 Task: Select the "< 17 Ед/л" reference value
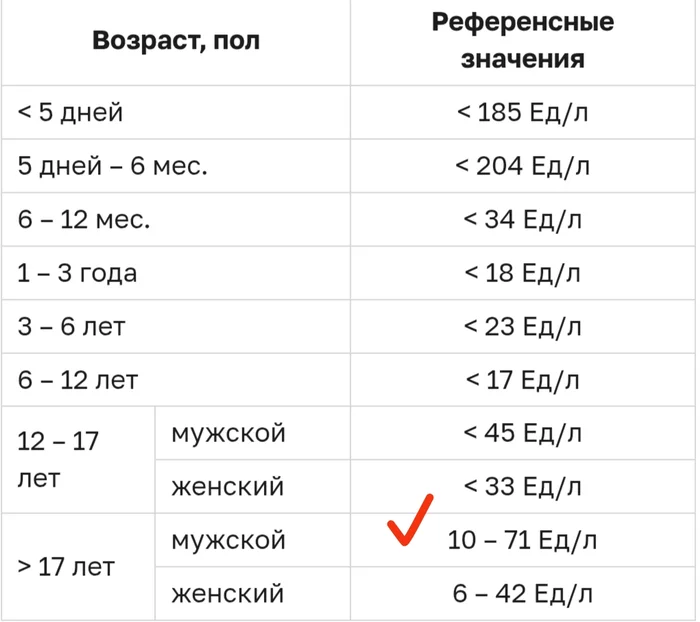(x=523, y=380)
